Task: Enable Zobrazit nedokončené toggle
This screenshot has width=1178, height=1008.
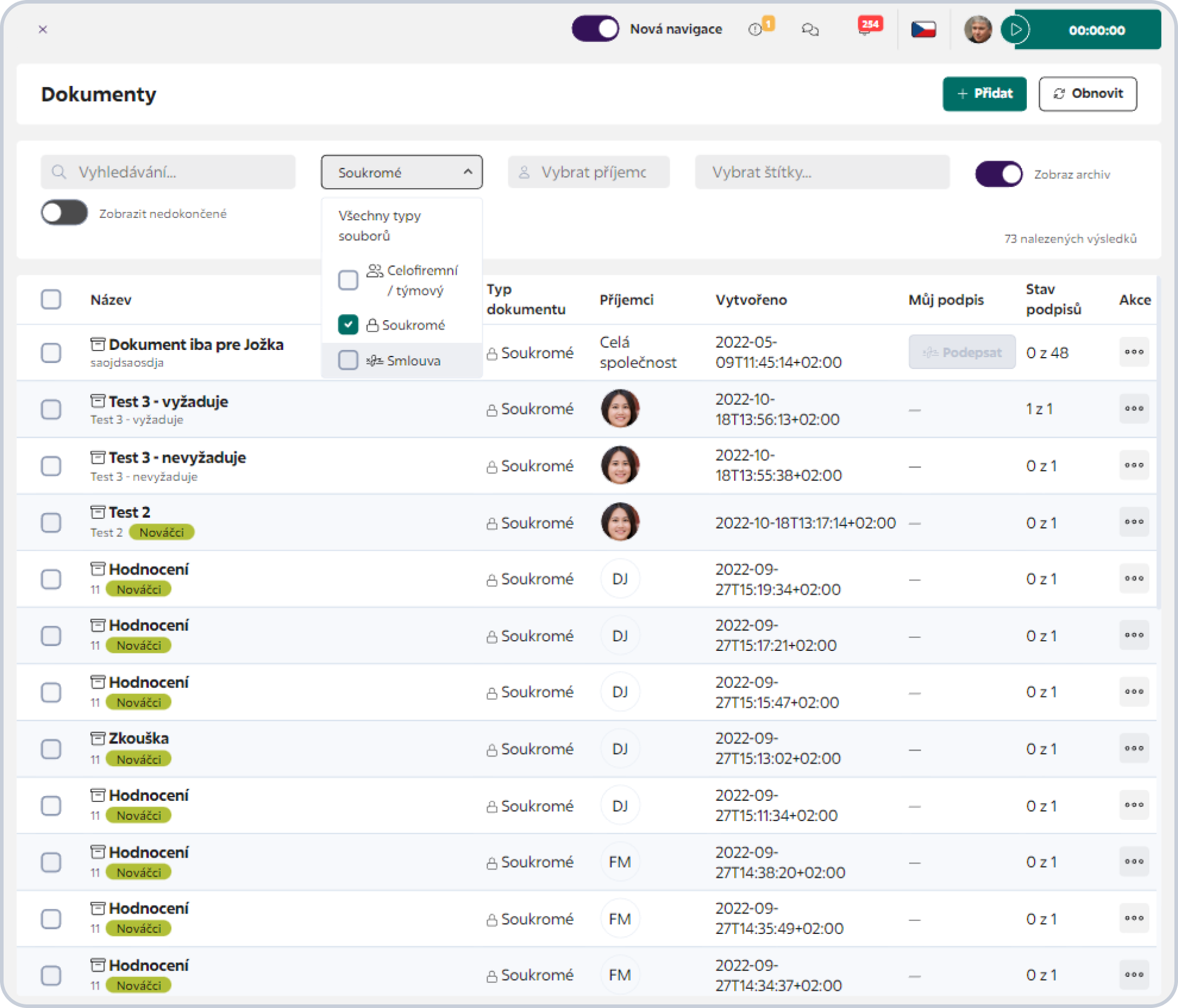Action: coord(65,213)
